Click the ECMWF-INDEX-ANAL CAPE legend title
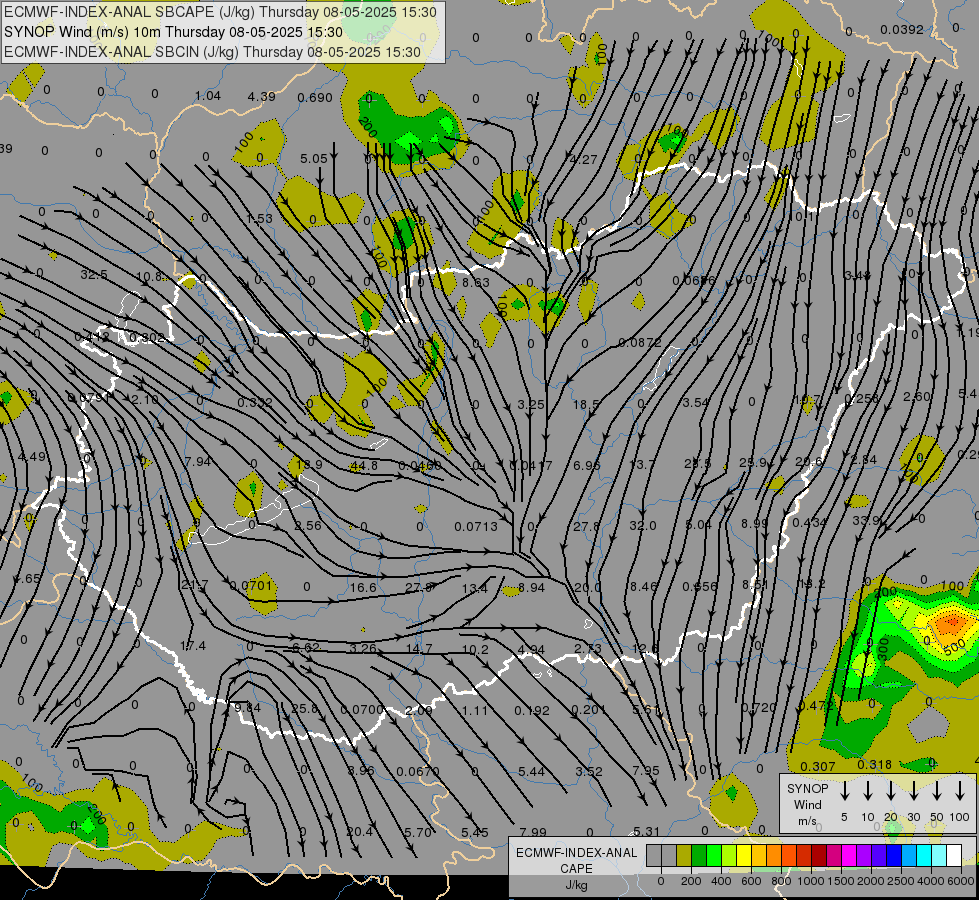The image size is (979, 900). pyautogui.click(x=576, y=860)
